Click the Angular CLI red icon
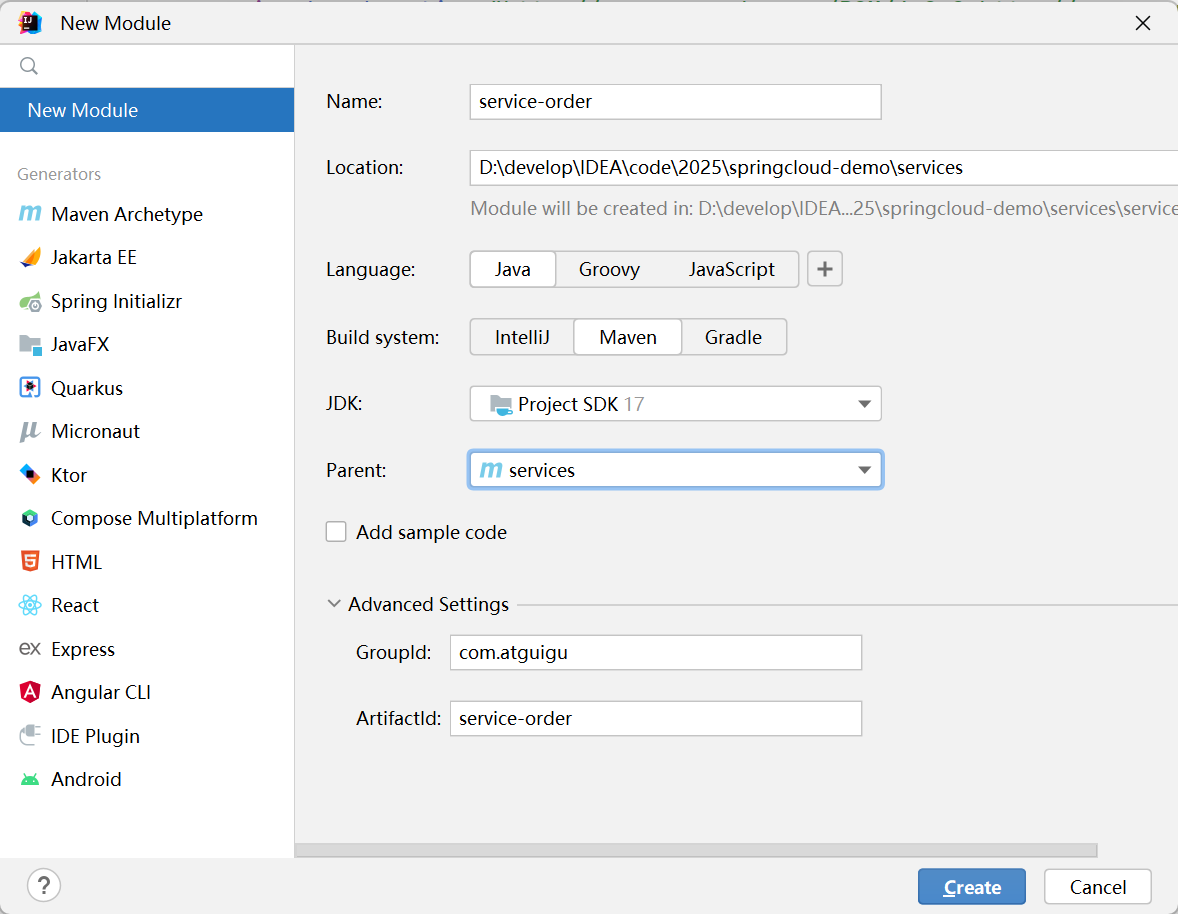Screen dimensions: 1178x914 [30, 692]
